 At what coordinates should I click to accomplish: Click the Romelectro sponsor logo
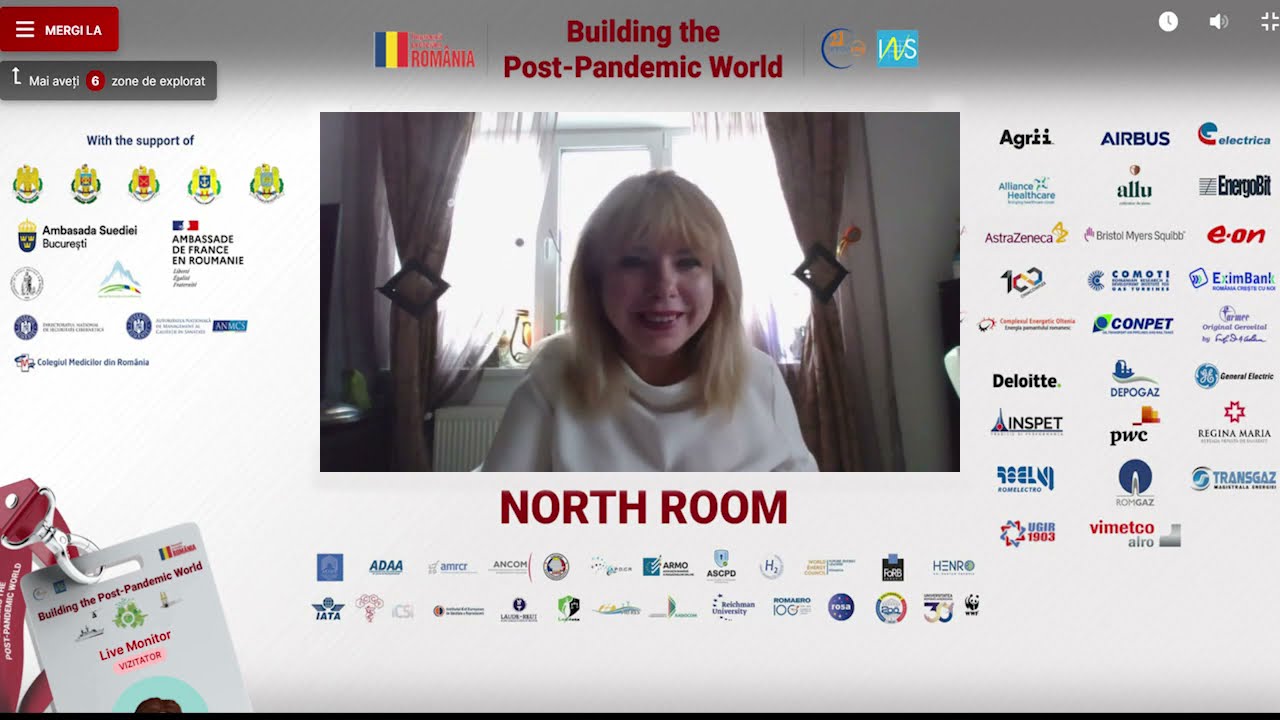pos(1026,479)
